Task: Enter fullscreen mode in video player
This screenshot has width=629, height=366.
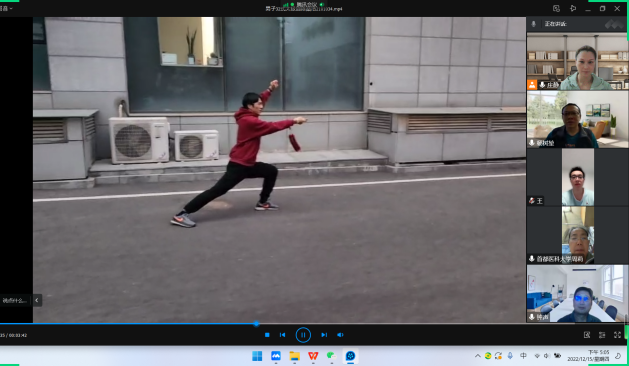Action: tap(617, 335)
